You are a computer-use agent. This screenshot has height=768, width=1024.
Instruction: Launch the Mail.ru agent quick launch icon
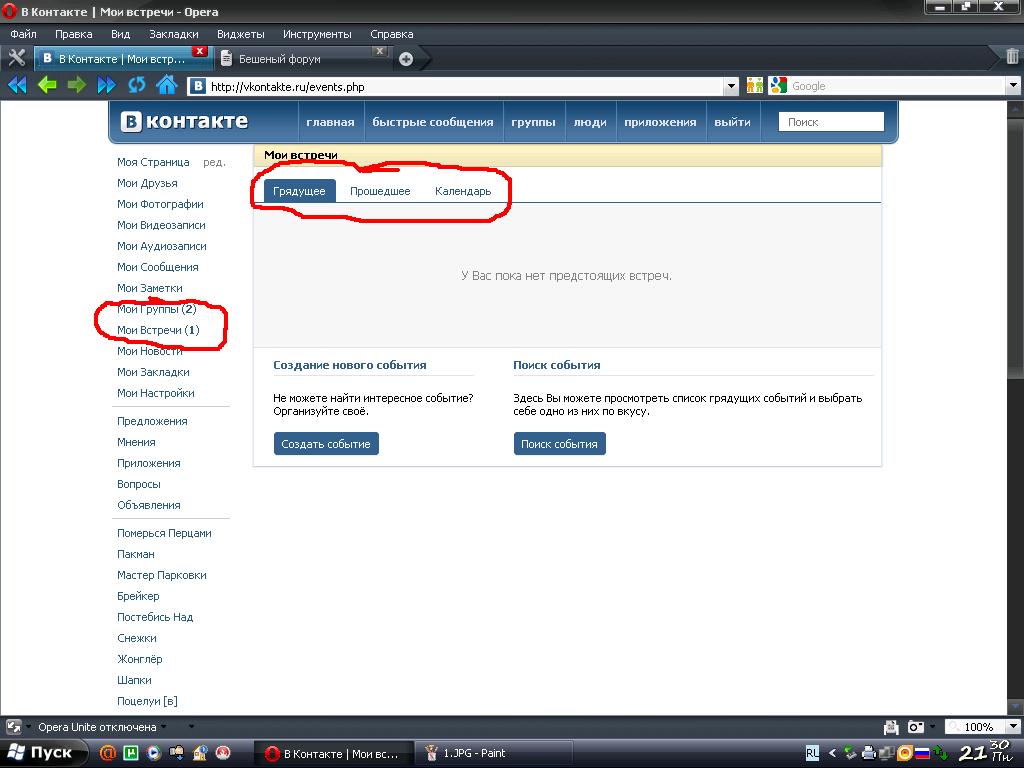pos(108,753)
